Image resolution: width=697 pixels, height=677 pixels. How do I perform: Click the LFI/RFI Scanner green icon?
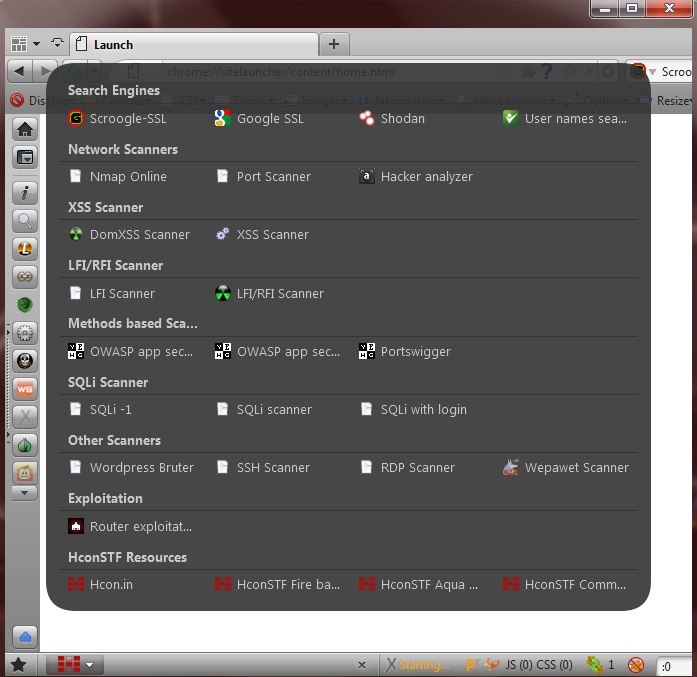223,293
